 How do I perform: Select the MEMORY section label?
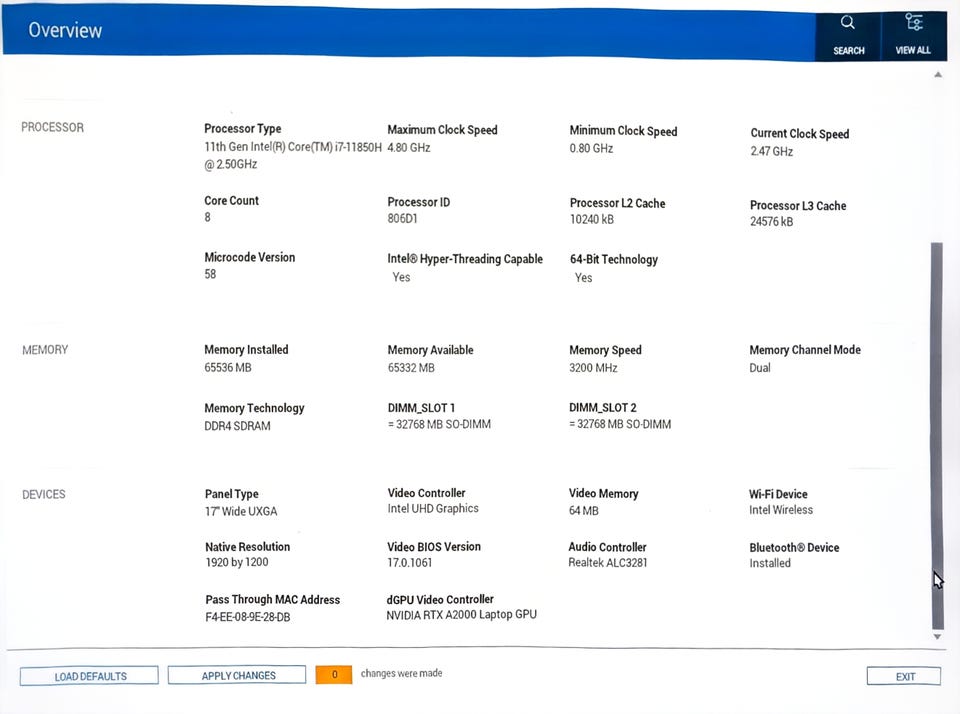pos(45,350)
